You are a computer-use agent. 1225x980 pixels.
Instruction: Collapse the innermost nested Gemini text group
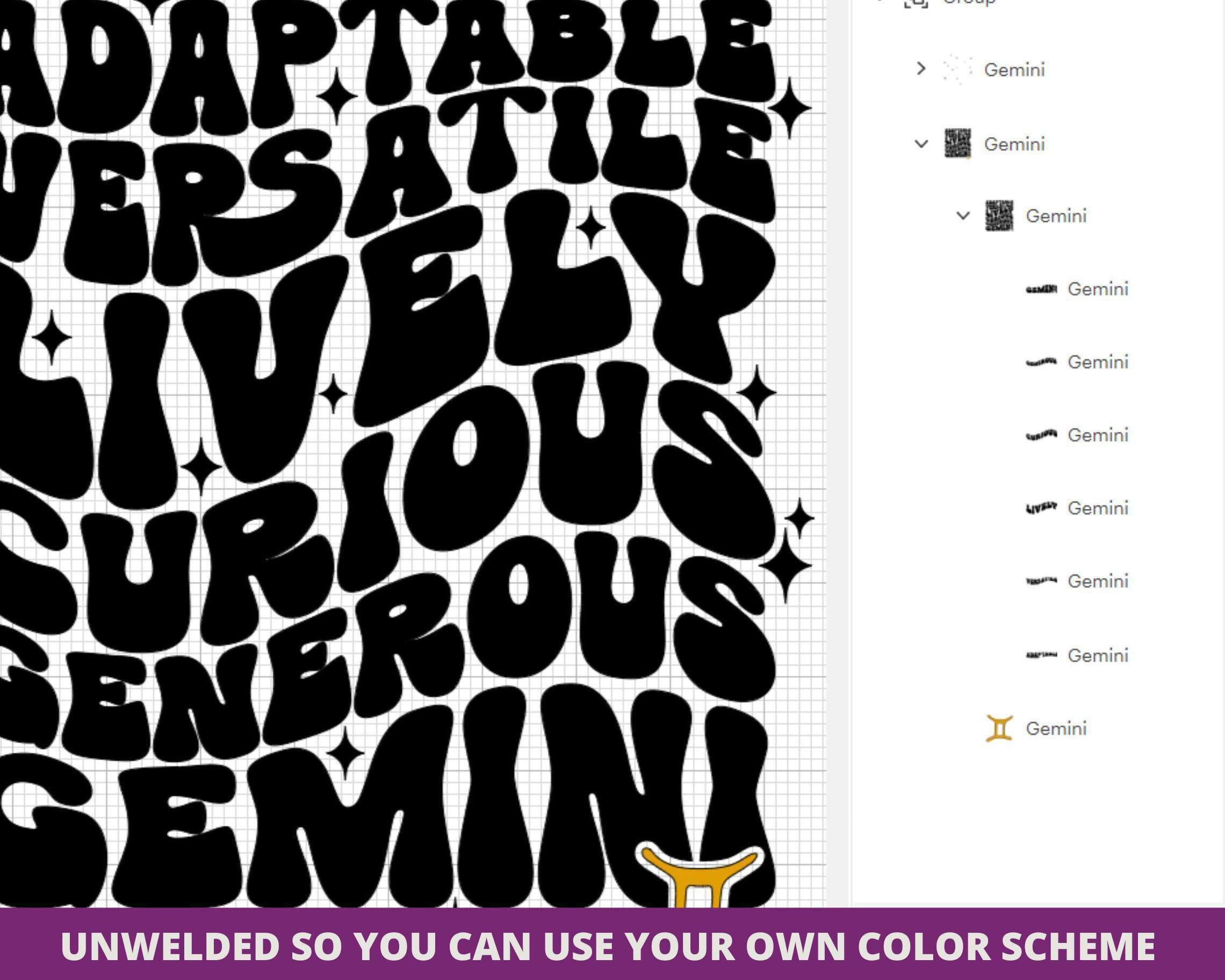point(962,216)
